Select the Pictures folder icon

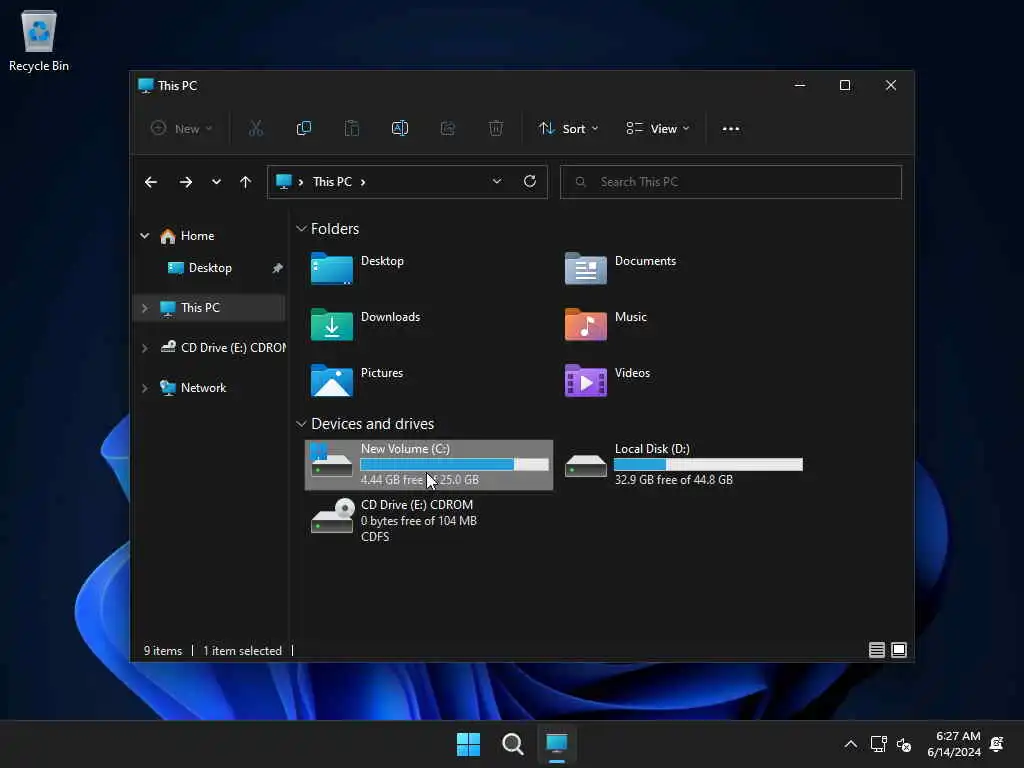click(332, 380)
